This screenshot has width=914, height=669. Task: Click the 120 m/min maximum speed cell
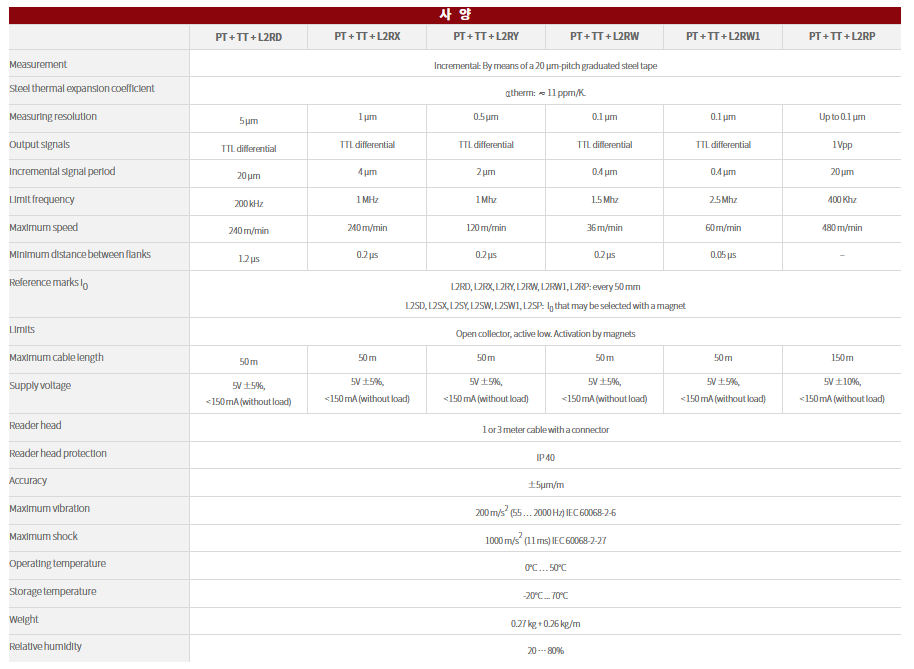pos(486,228)
